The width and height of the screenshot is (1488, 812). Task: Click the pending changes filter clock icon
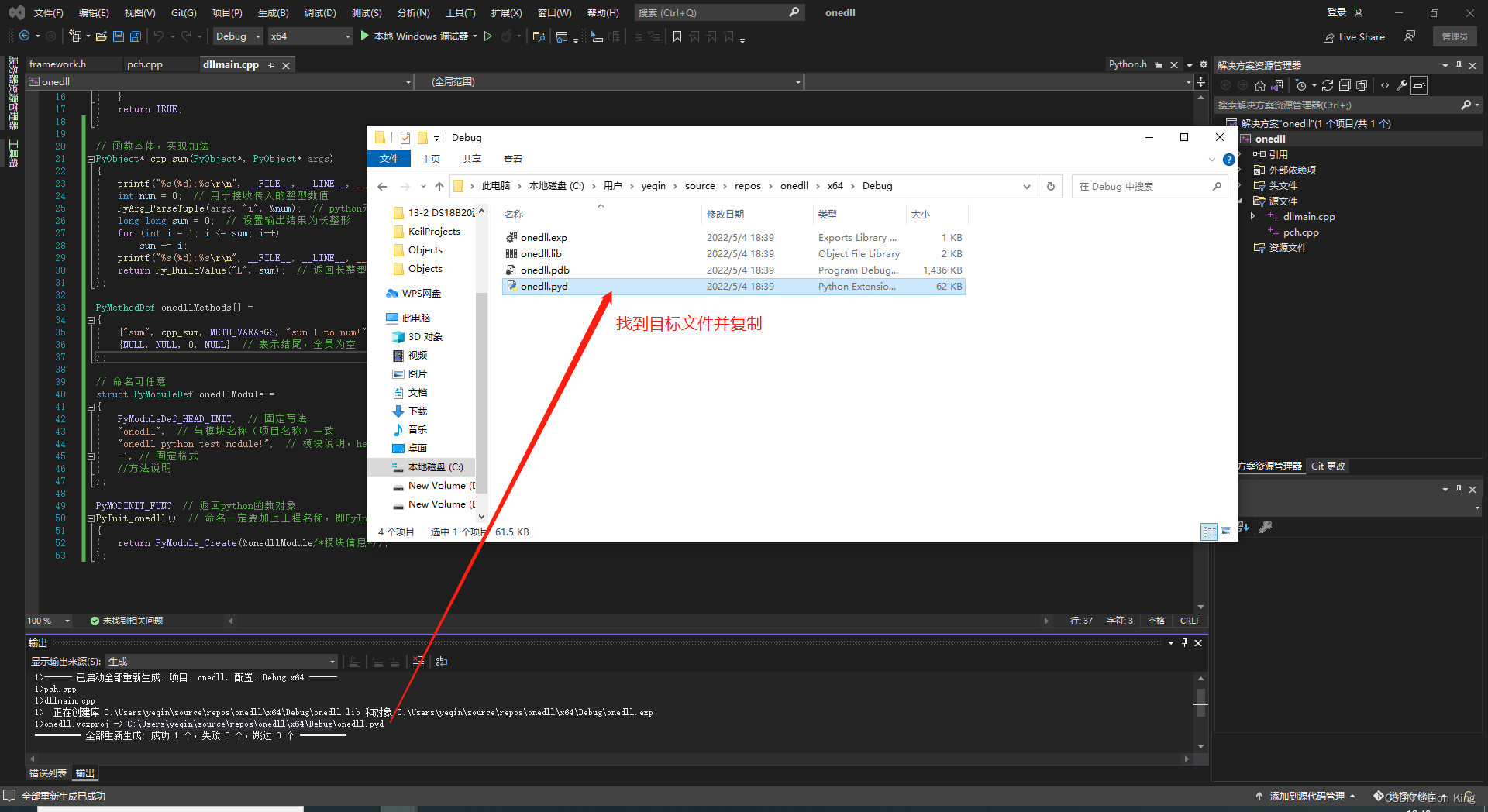click(x=1301, y=85)
